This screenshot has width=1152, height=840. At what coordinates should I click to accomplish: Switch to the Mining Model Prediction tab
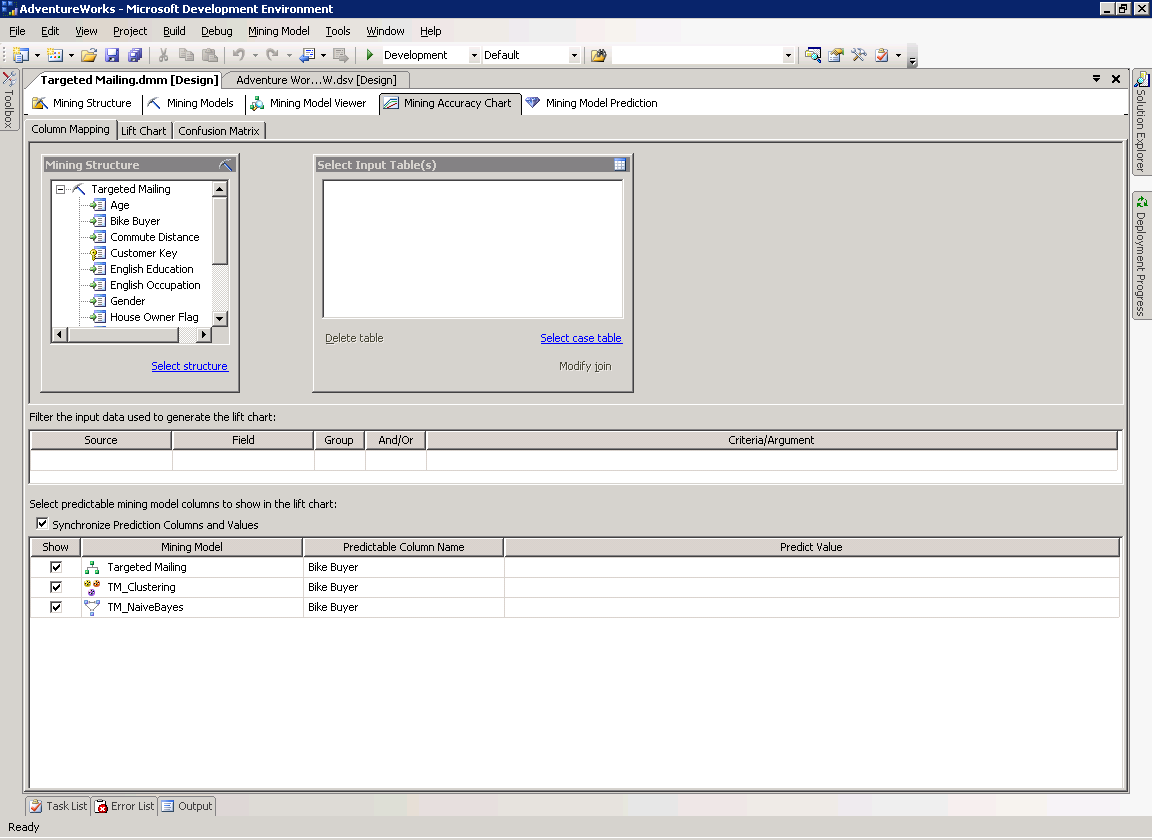point(591,103)
